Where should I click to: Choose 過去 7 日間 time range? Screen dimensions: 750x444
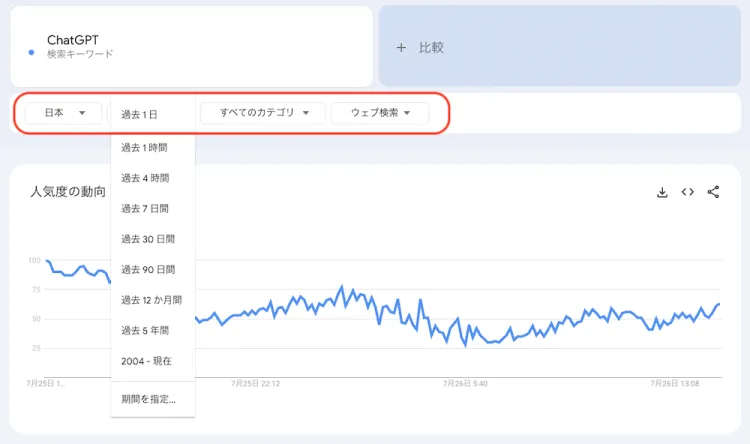tap(153, 209)
